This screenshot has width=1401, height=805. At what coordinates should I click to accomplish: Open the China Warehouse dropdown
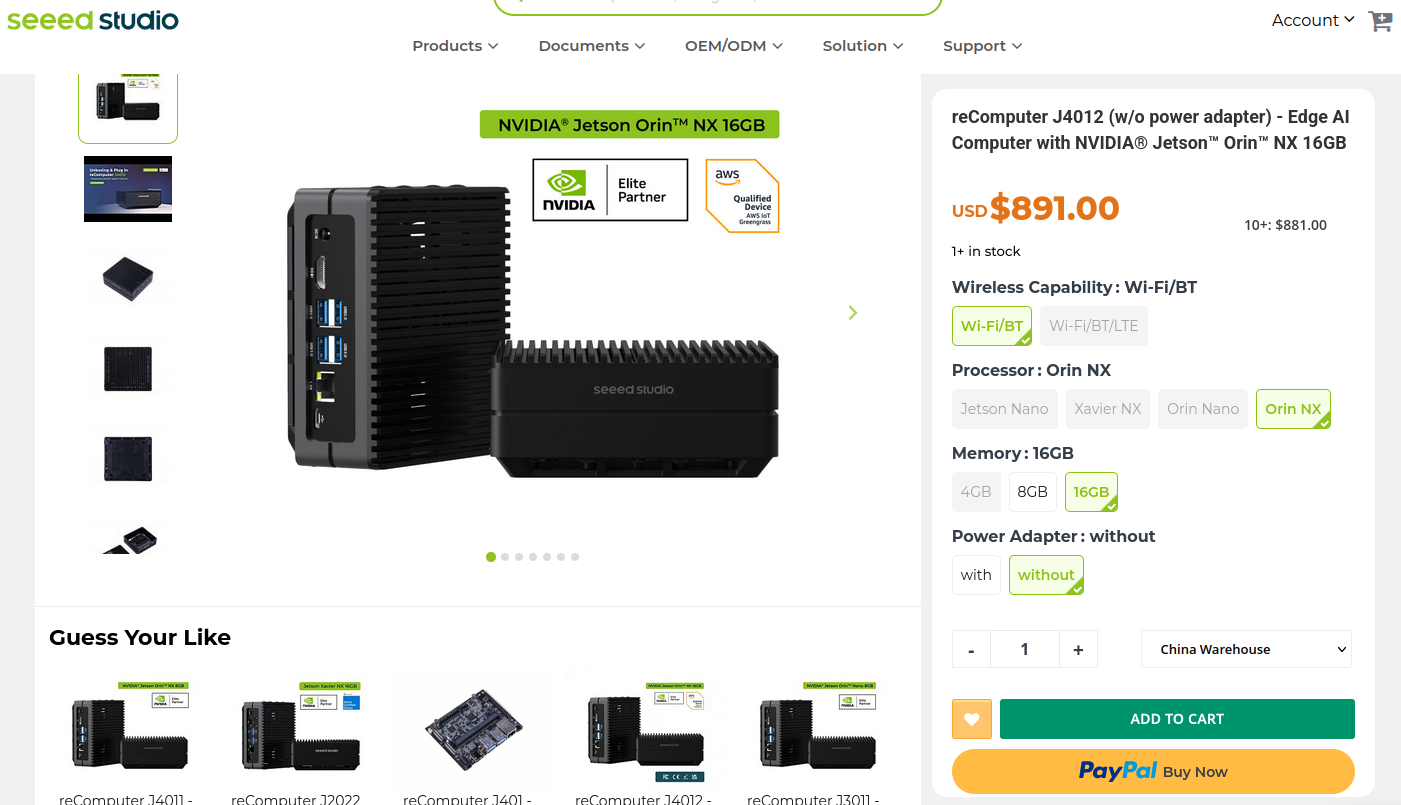pyautogui.click(x=1246, y=649)
